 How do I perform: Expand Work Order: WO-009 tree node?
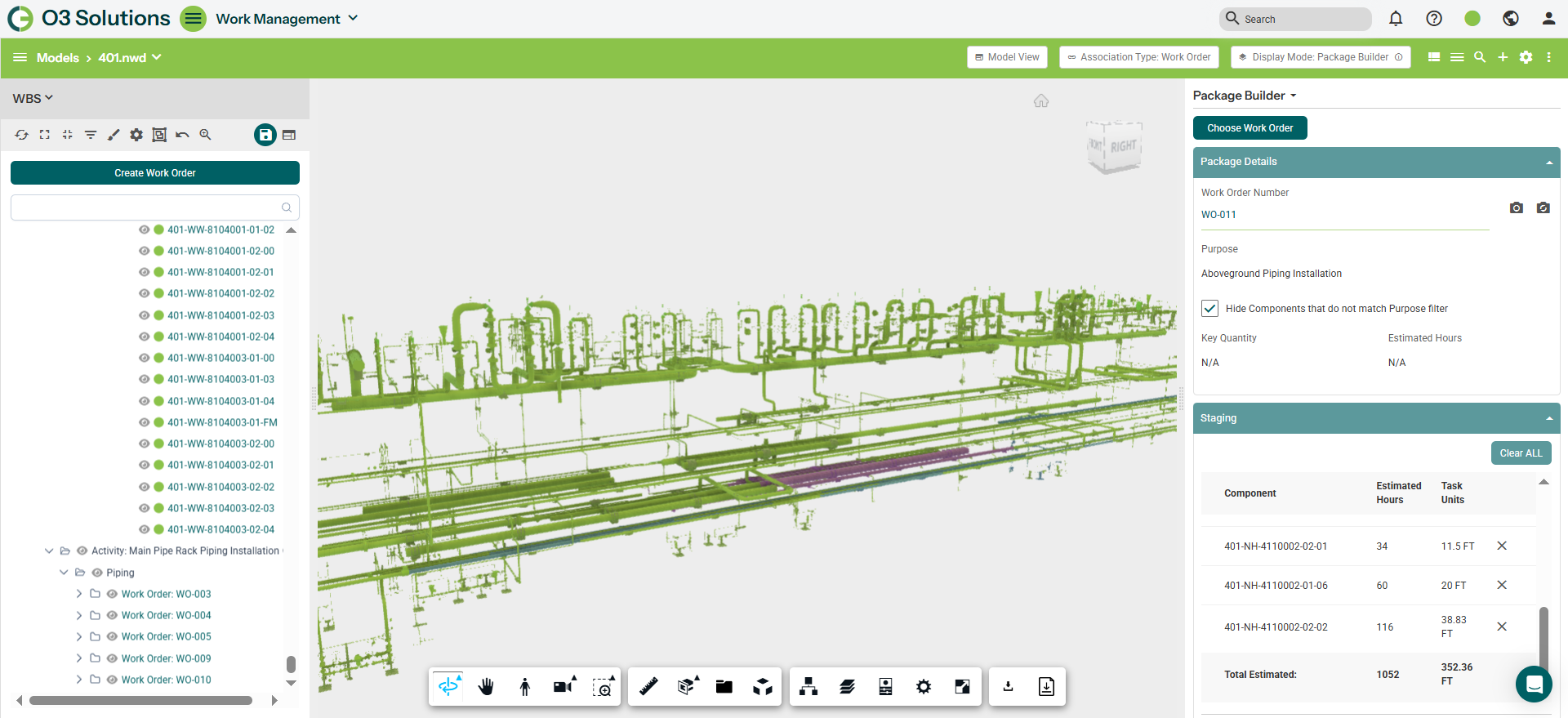79,658
